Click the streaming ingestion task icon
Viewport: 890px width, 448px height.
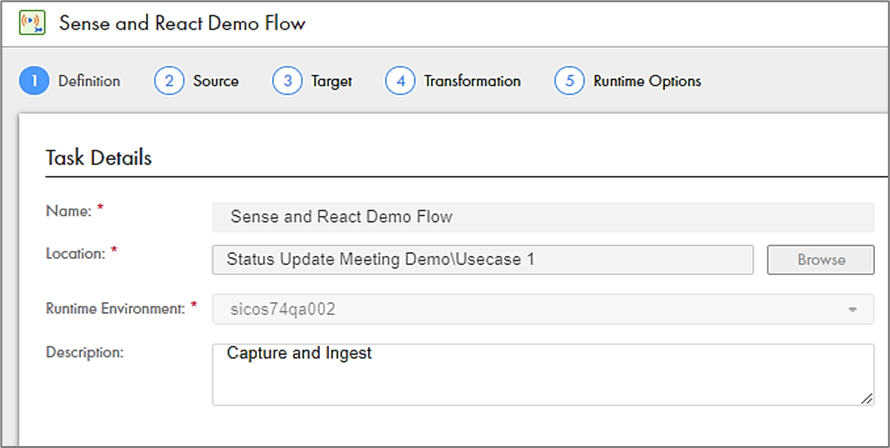(32, 22)
